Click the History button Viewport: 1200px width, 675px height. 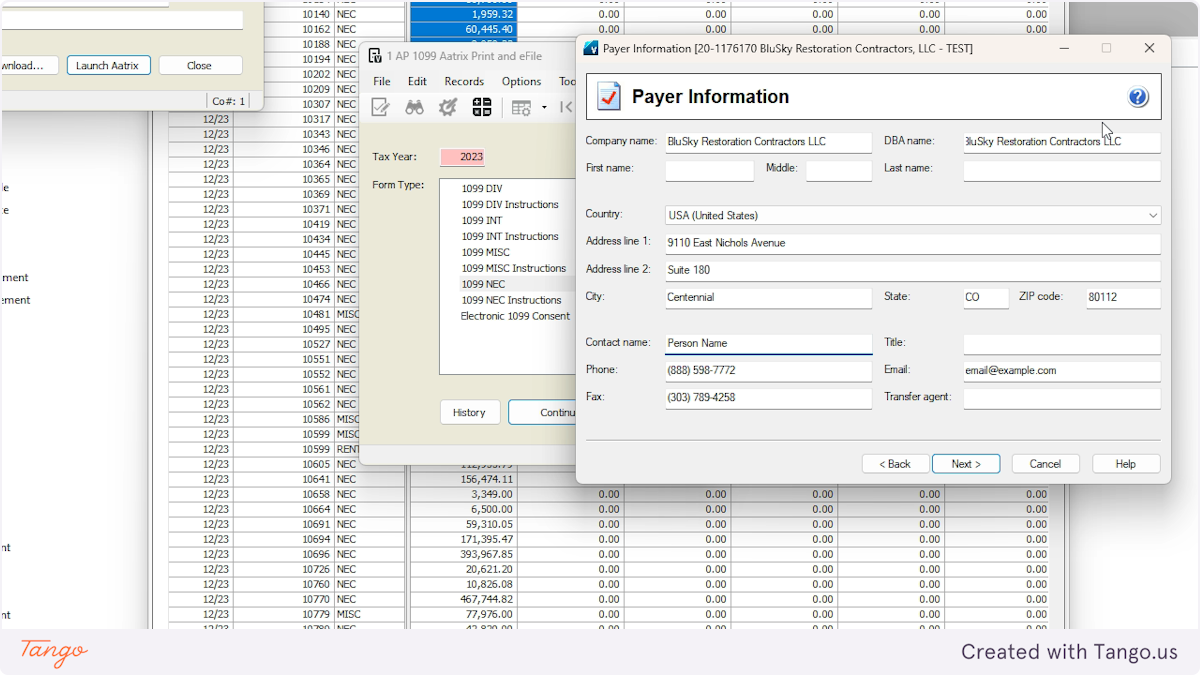click(469, 412)
